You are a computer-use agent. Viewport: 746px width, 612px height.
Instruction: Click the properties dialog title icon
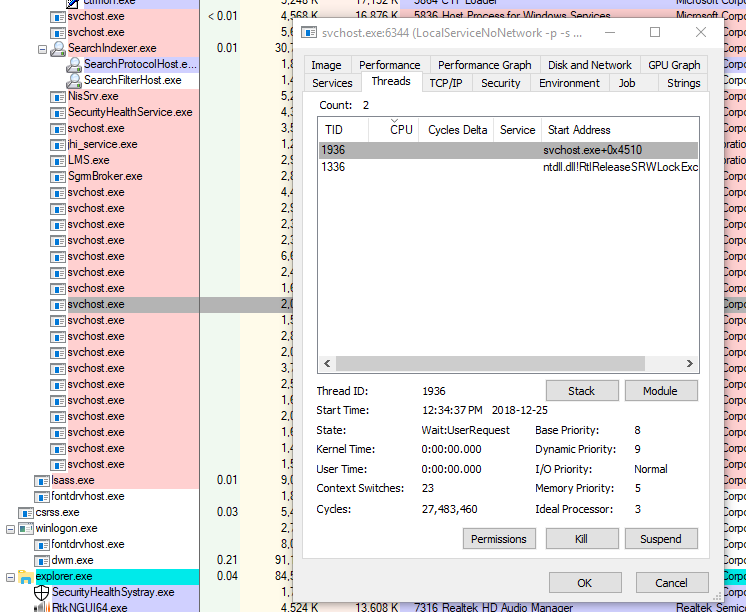[309, 32]
